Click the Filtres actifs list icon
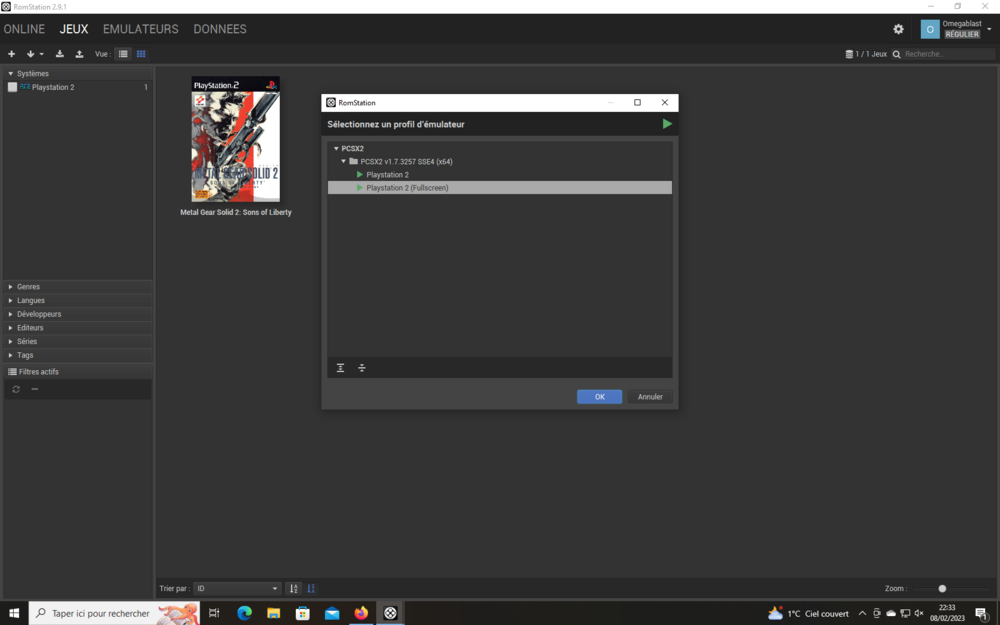The image size is (1000, 625). click(12, 372)
